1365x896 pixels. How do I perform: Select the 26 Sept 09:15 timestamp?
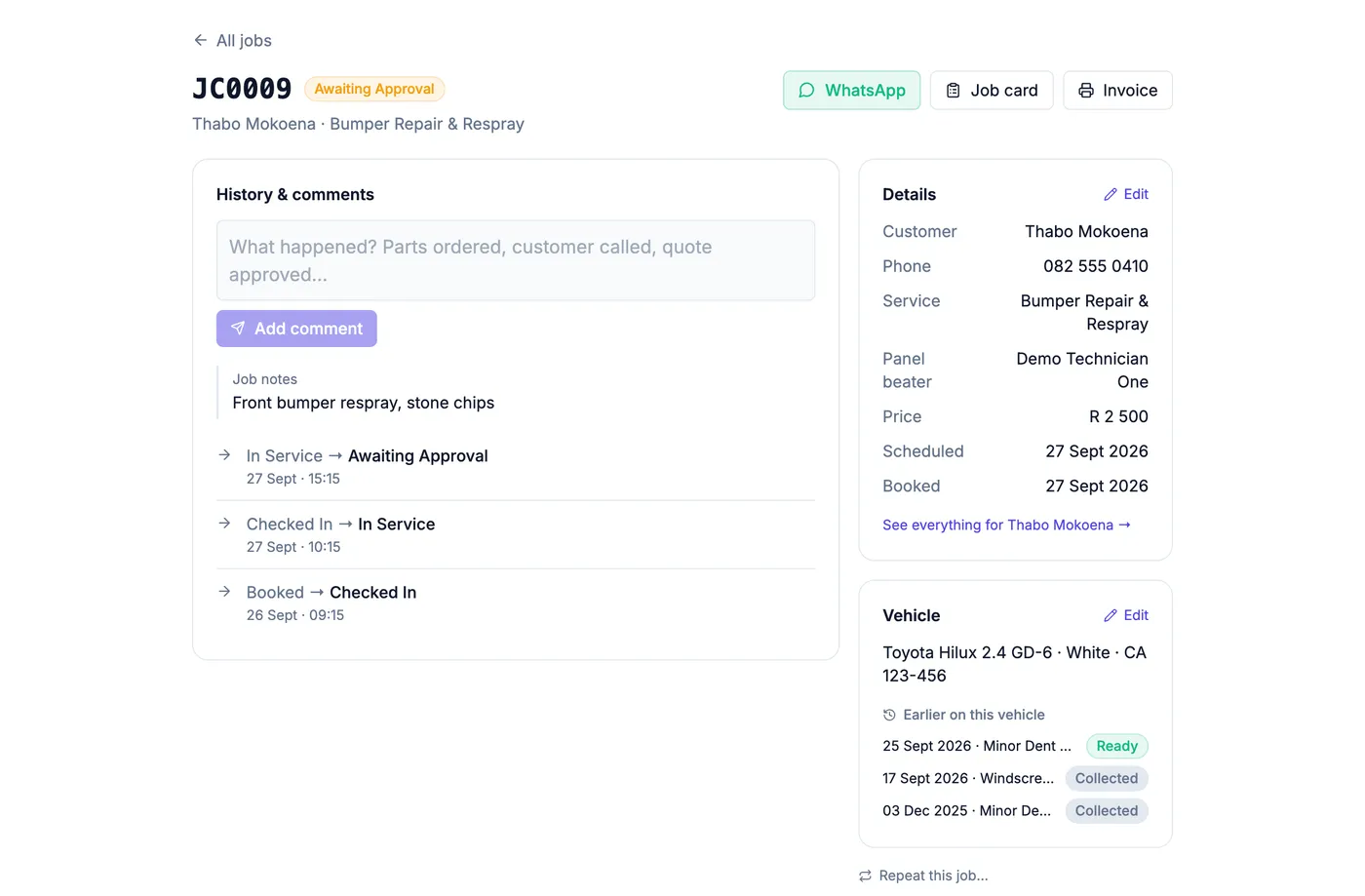point(295,615)
